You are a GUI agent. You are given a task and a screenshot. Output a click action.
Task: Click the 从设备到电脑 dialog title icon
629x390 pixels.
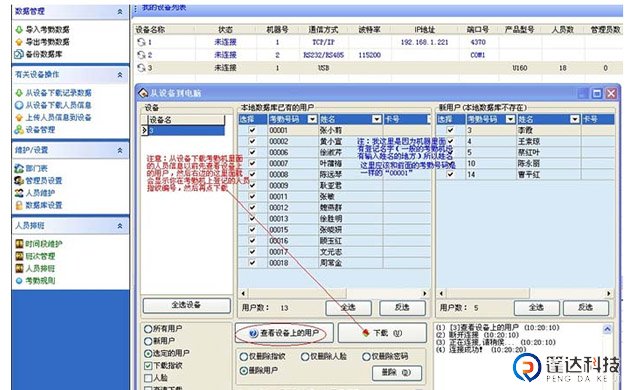click(143, 93)
